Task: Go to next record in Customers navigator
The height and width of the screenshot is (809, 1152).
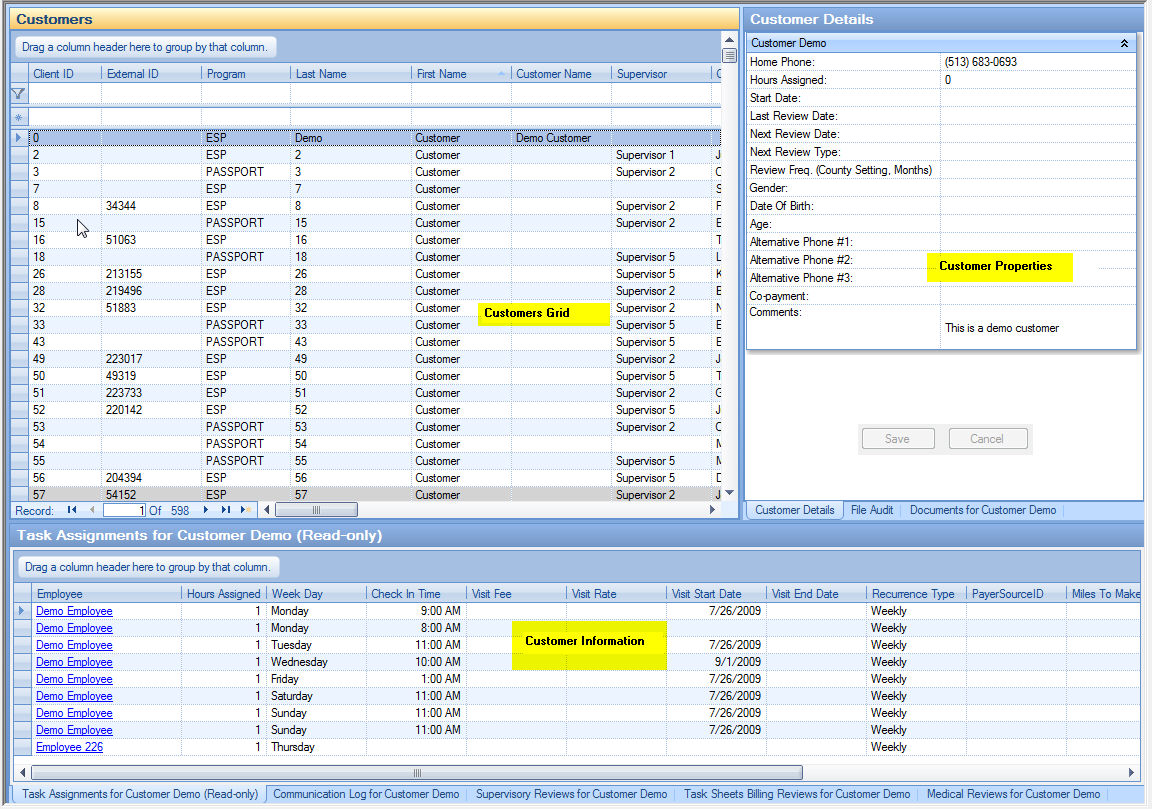Action: 206,510
